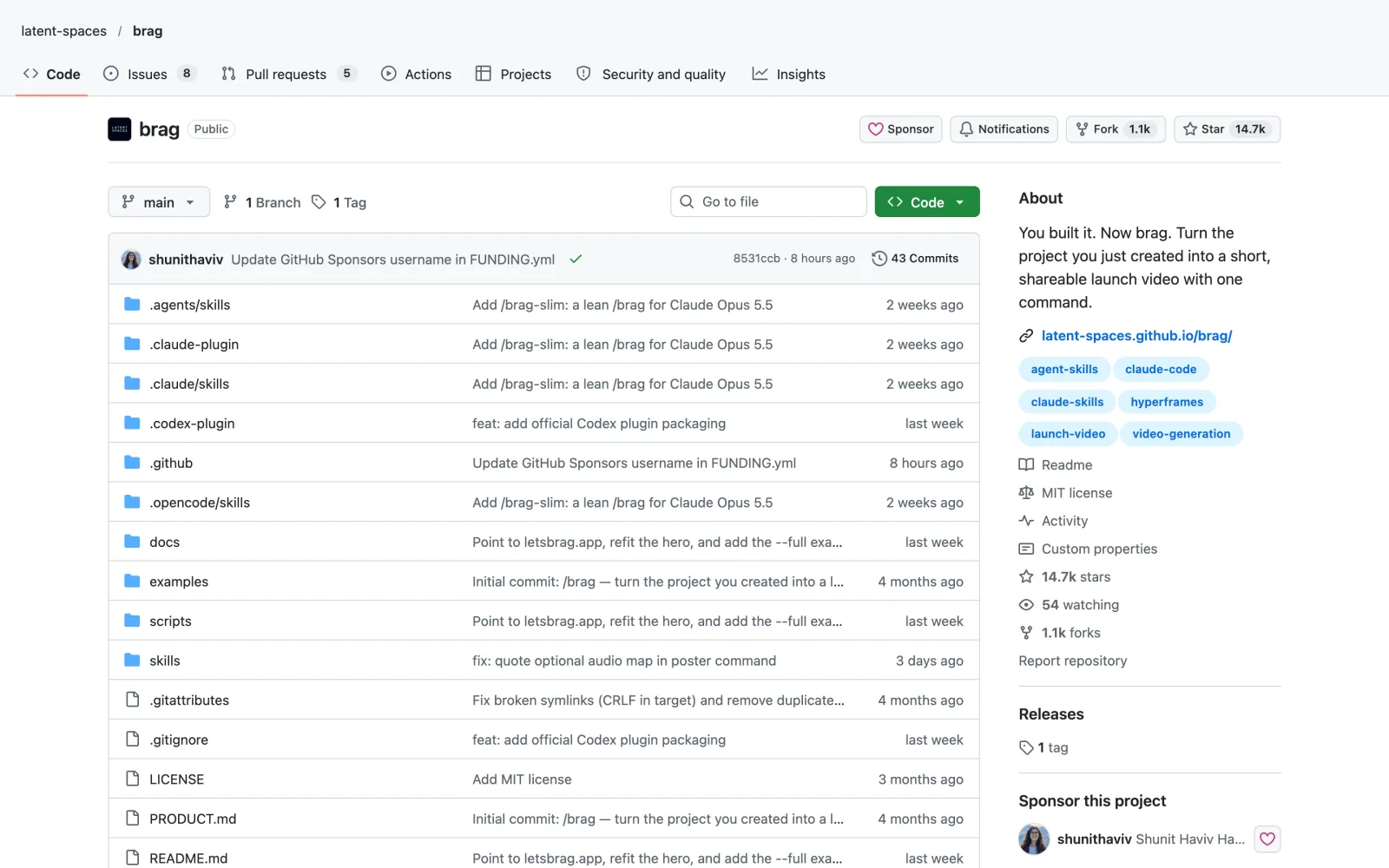The height and width of the screenshot is (868, 1389).
Task: Click the folder icon for examples
Action: click(x=132, y=582)
